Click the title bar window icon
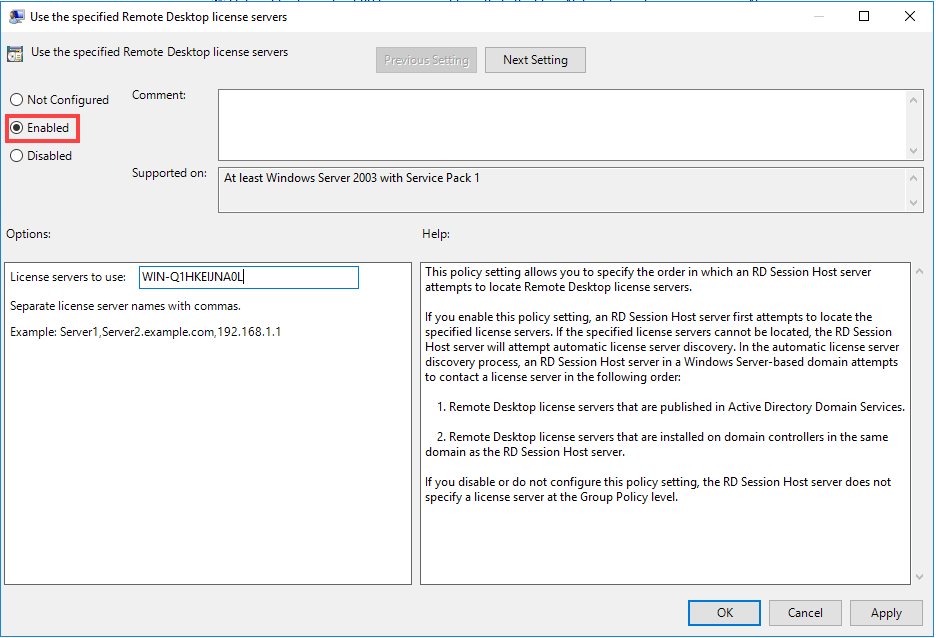 16,17
